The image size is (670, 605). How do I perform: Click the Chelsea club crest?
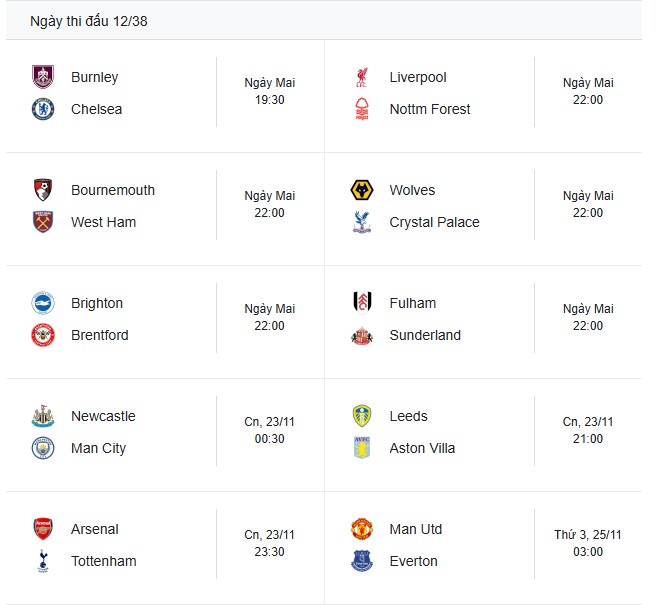(x=42, y=109)
